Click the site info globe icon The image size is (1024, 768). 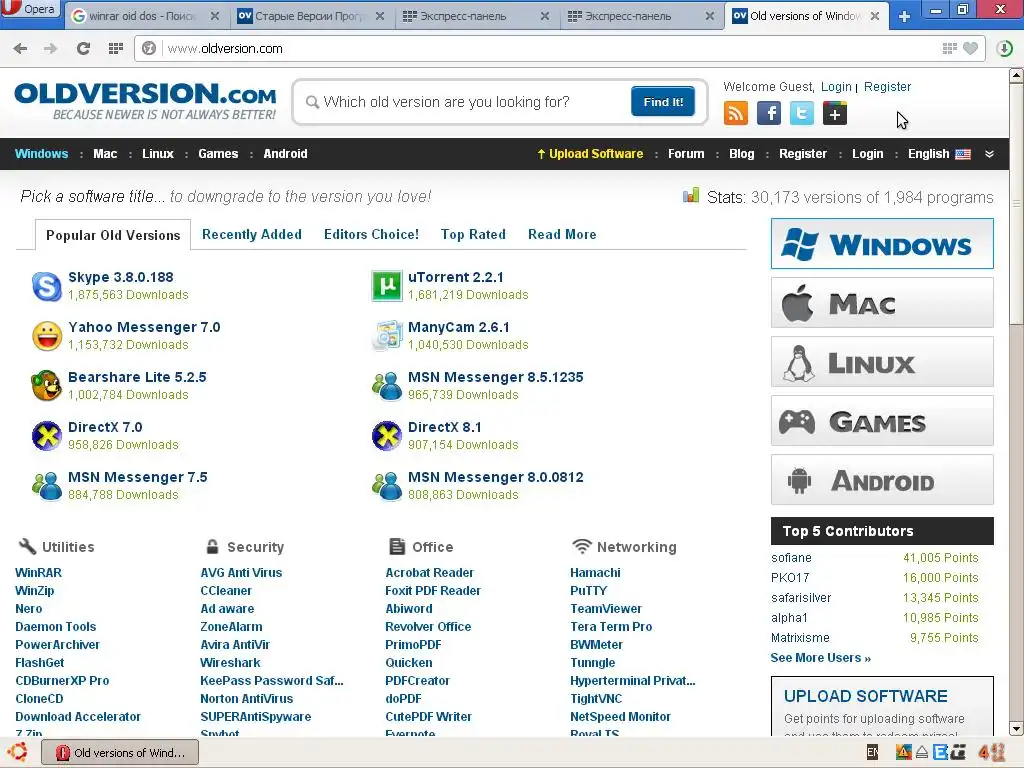point(149,48)
